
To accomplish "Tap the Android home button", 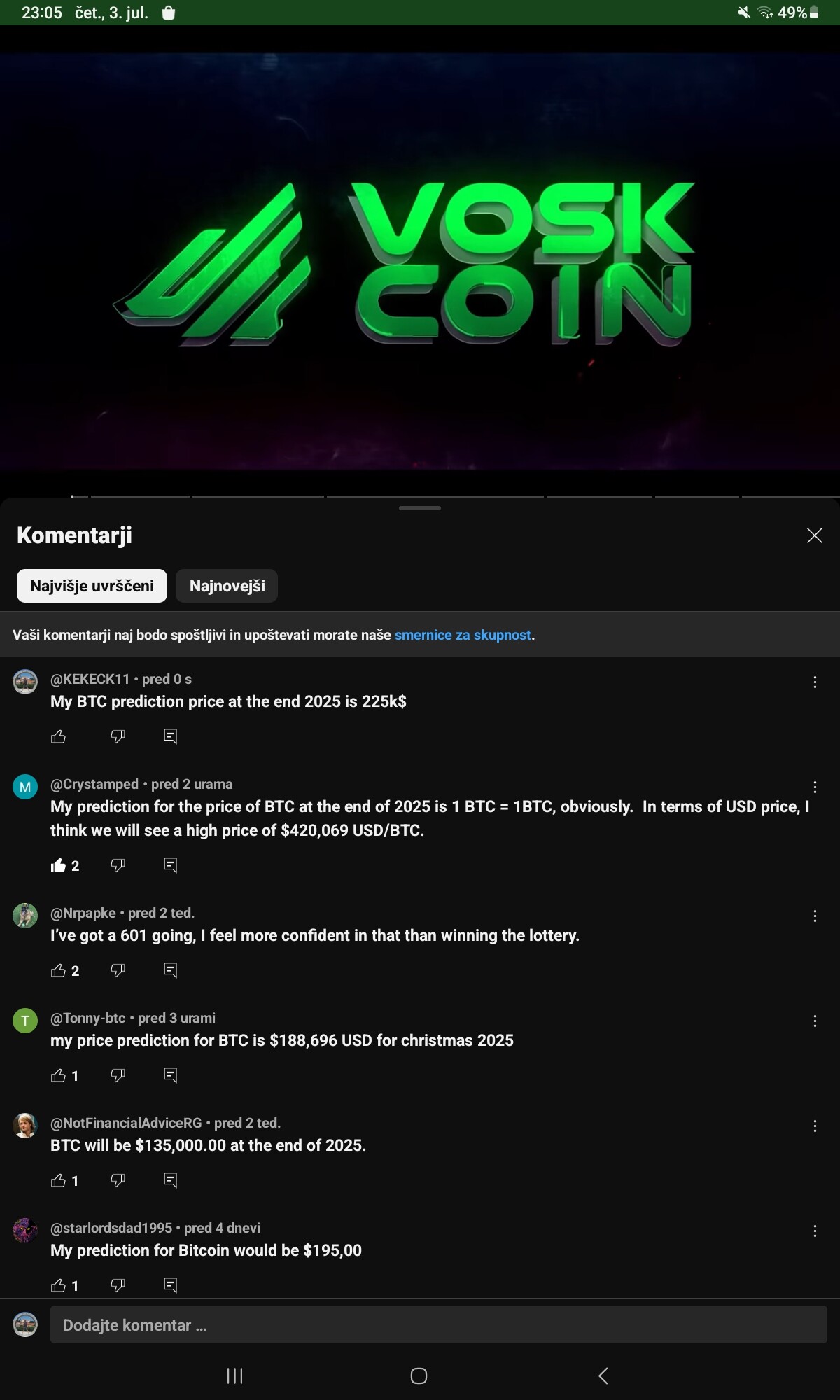I will click(419, 1375).
